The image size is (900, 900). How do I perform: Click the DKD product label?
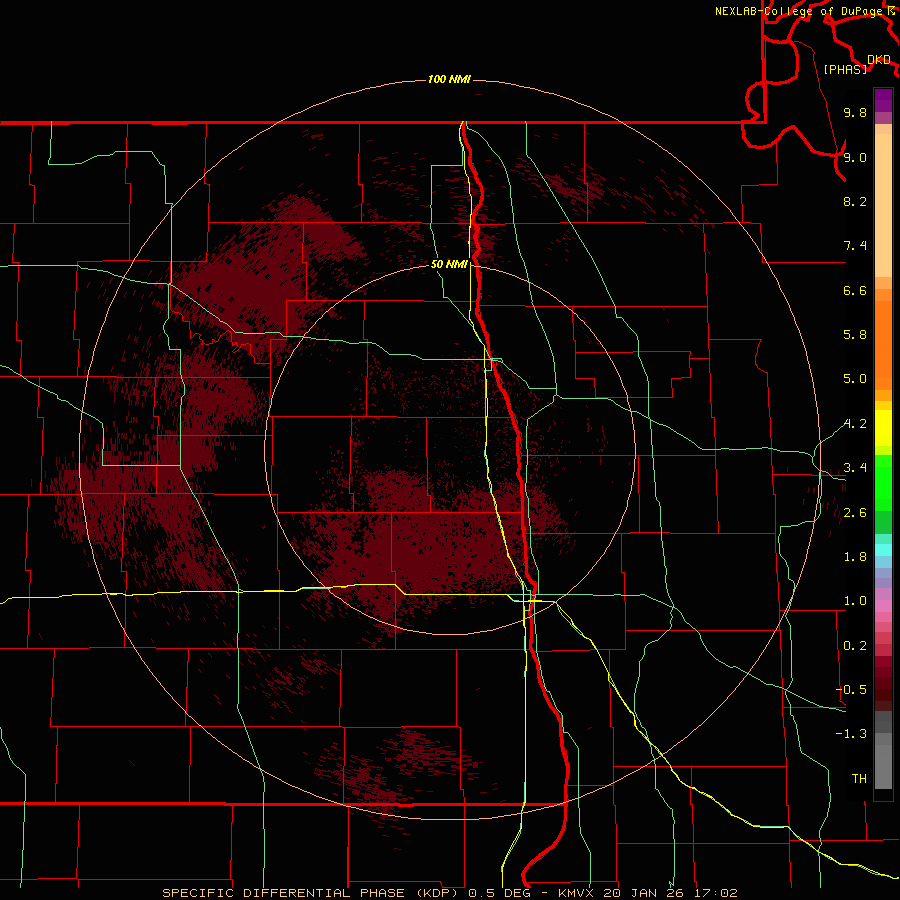[x=878, y=59]
